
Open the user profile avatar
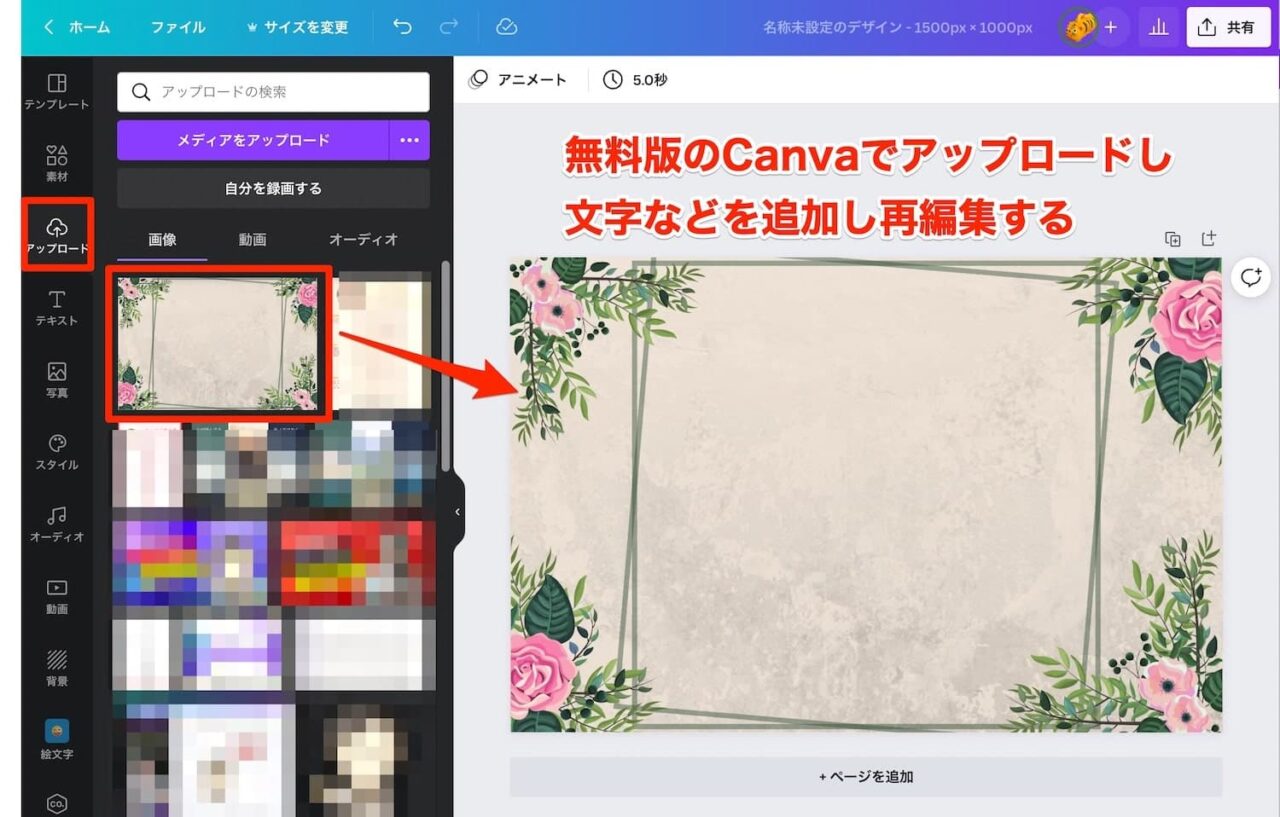pos(1079,27)
